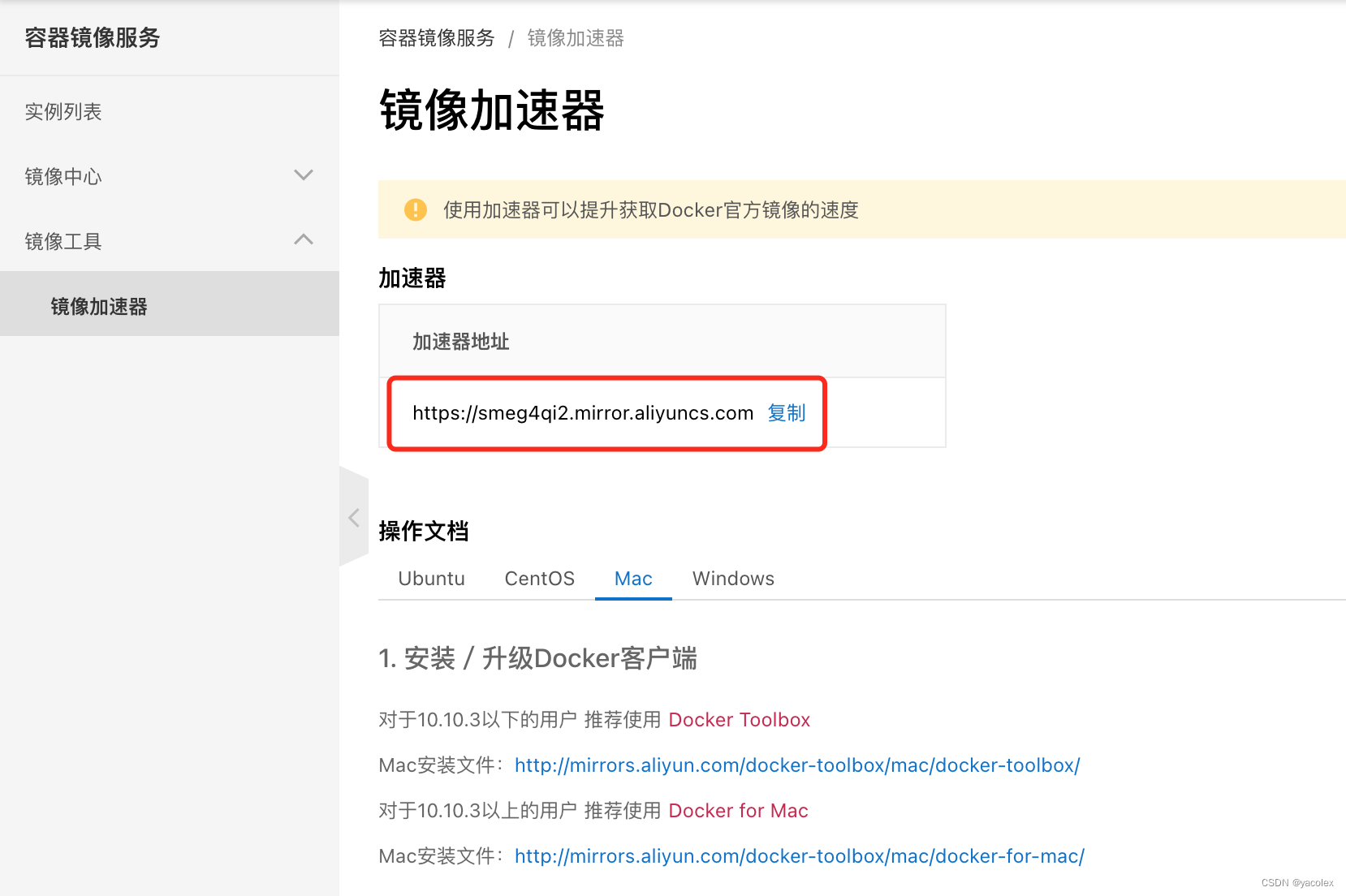This screenshot has height=896, width=1346.
Task: Switch to the Windows tab
Action: (x=733, y=579)
